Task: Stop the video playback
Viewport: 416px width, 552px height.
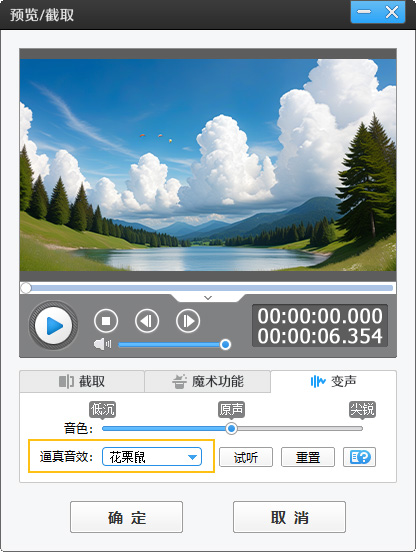Action: (106, 321)
